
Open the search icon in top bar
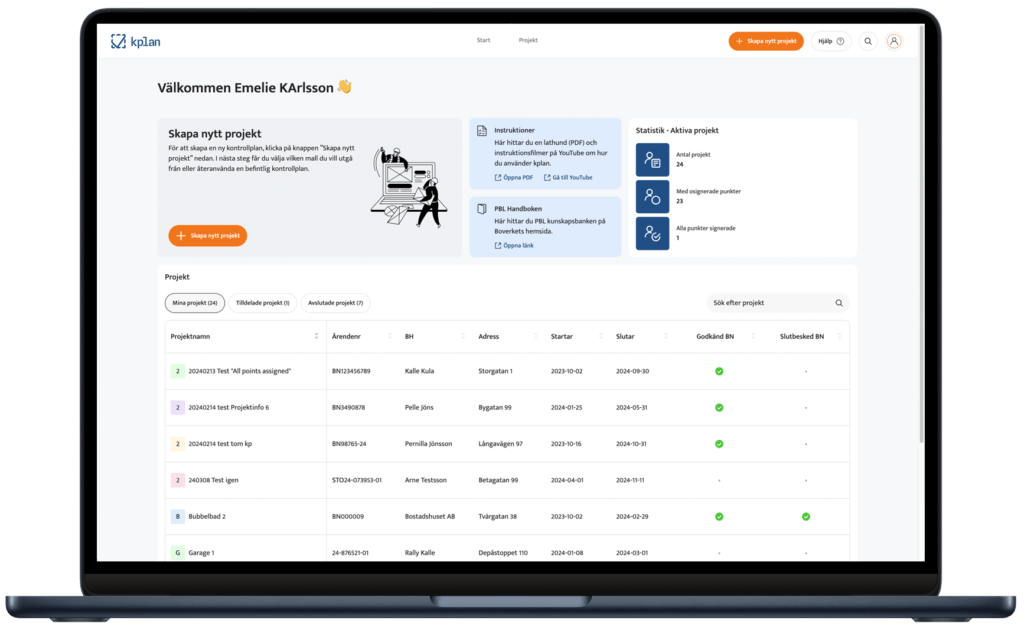[868, 41]
